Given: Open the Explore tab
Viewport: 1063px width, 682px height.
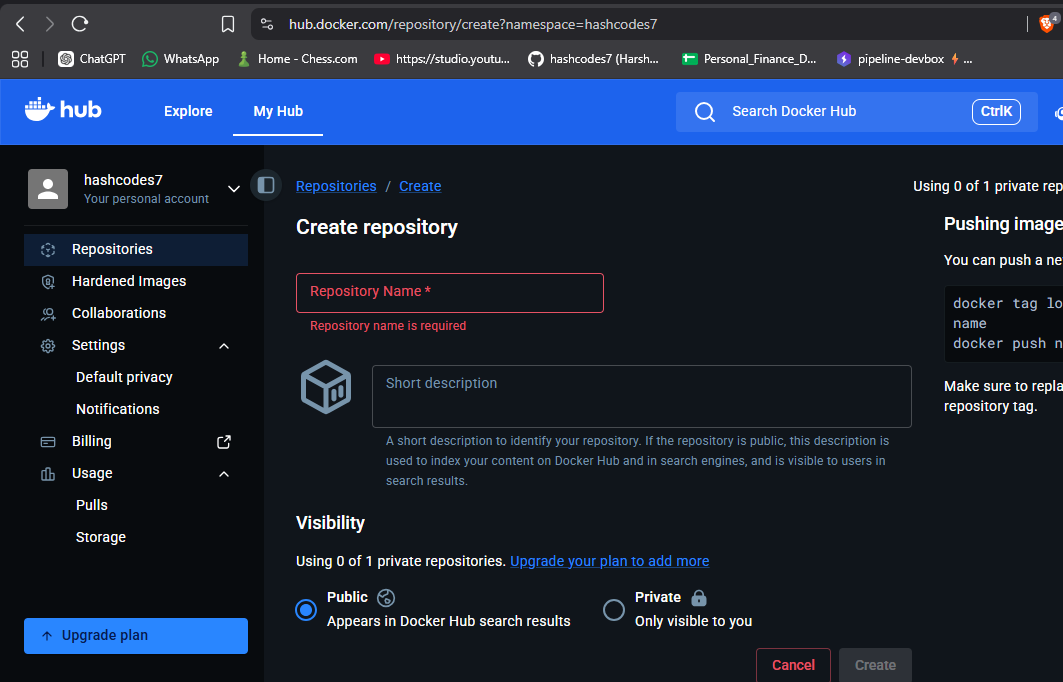Looking at the screenshot, I should 188,111.
